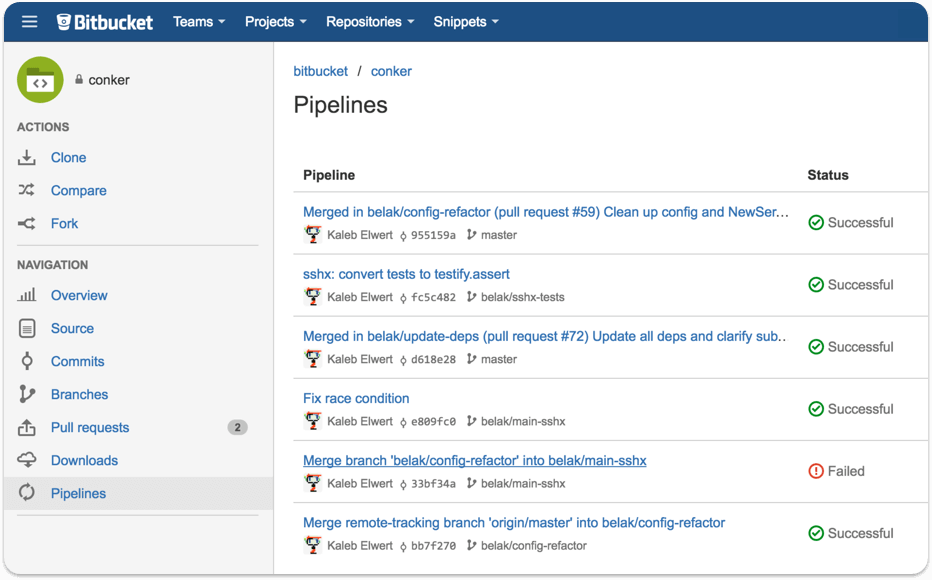Click the bitbucket breadcrumb link

click(320, 71)
